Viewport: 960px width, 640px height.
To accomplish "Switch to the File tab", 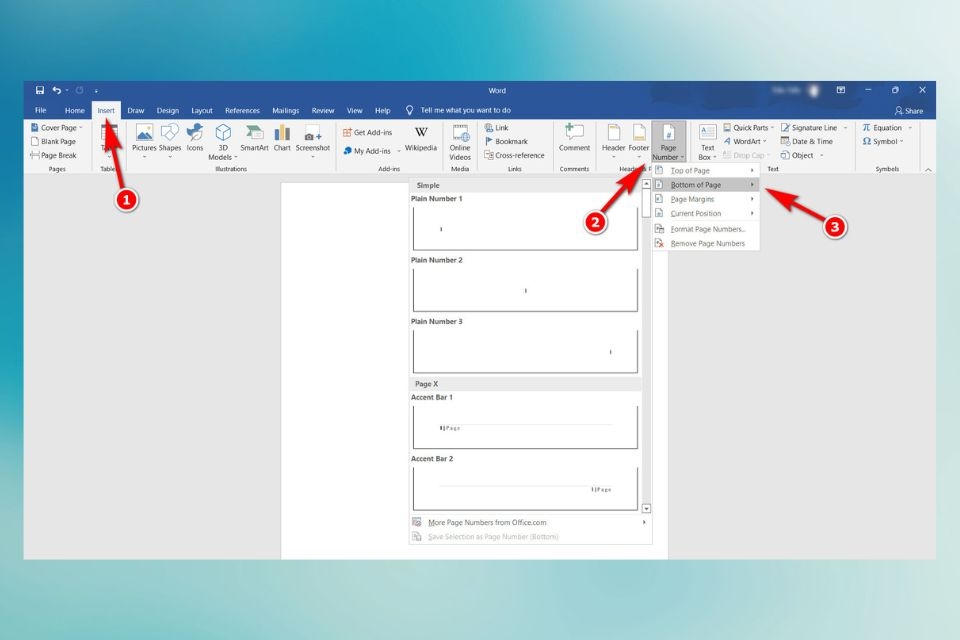I will point(40,110).
